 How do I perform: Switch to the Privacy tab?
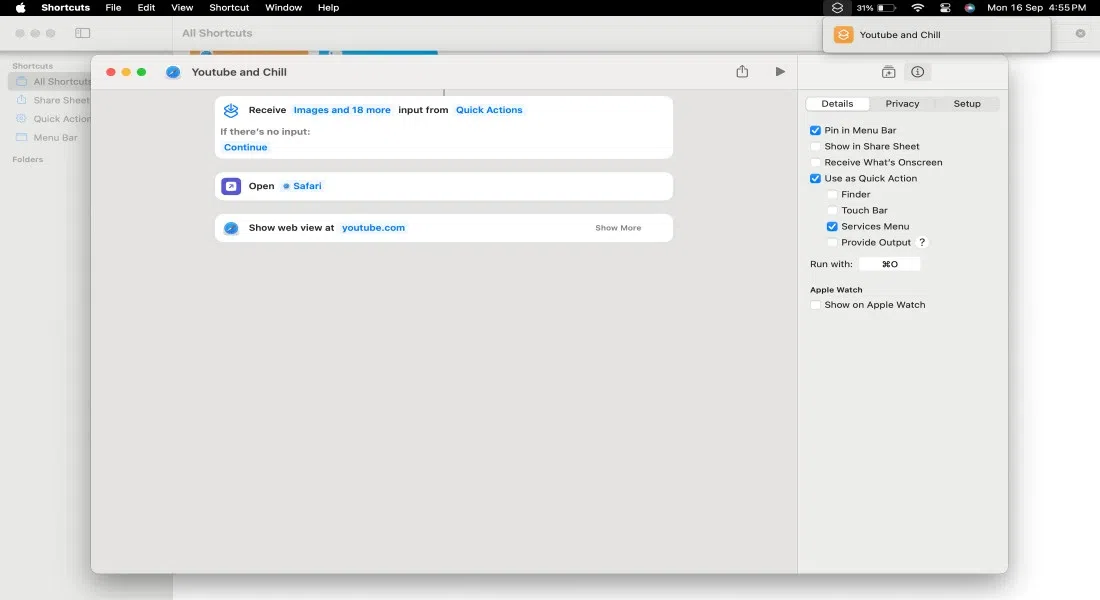(x=902, y=104)
